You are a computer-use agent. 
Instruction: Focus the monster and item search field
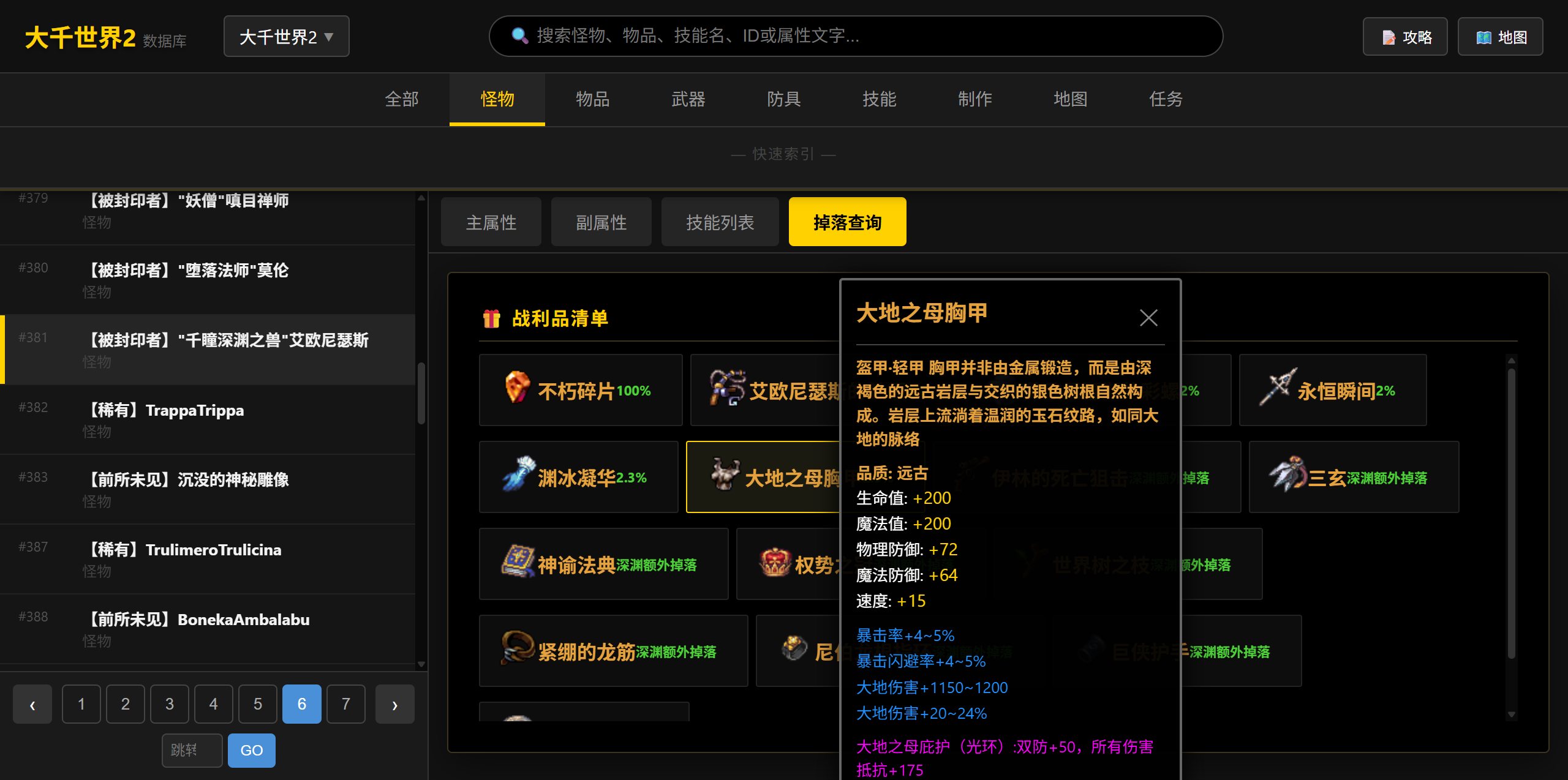coord(856,36)
